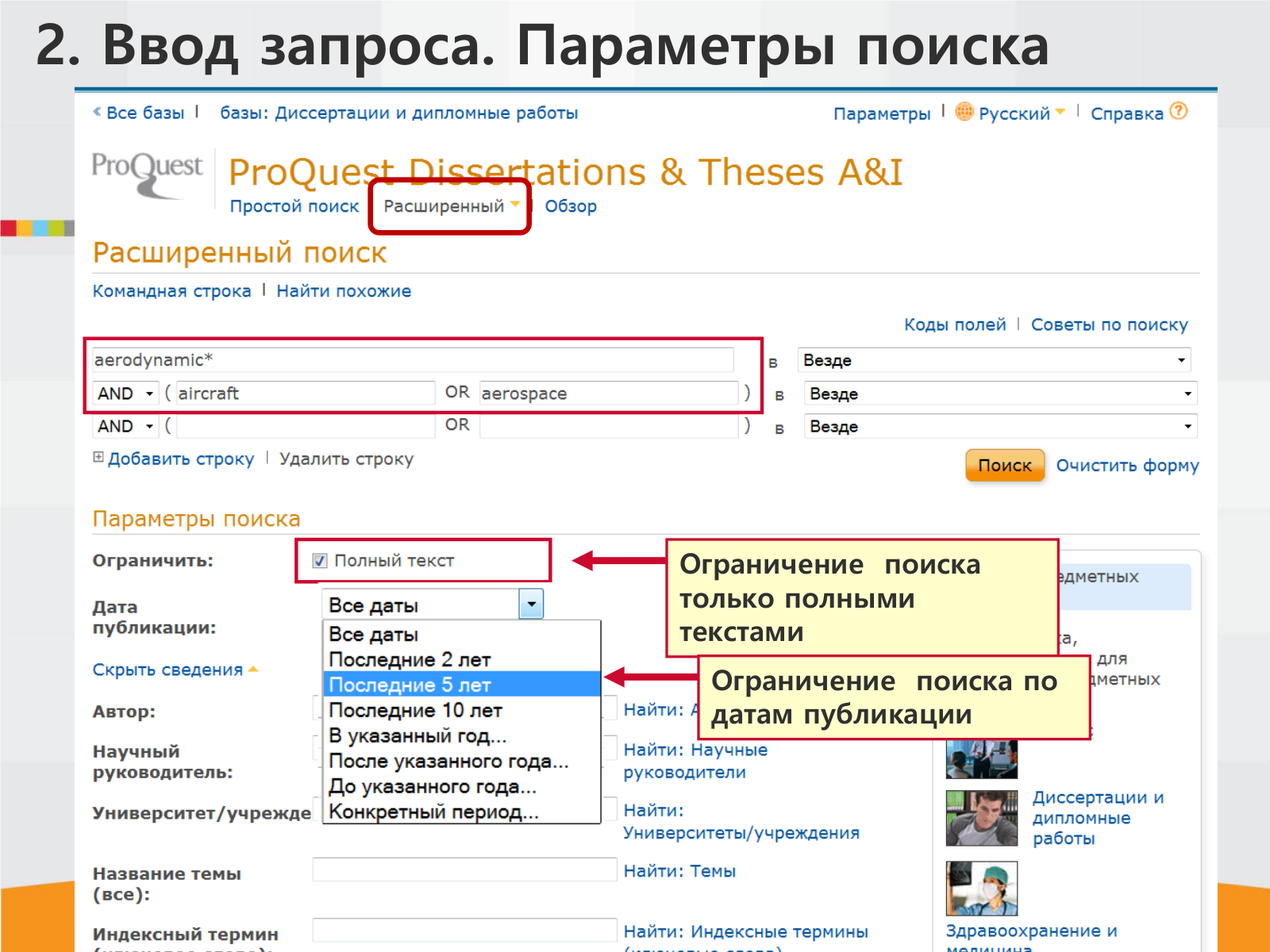The width and height of the screenshot is (1270, 952).
Task: Click Удалить строку link
Action: [x=346, y=459]
